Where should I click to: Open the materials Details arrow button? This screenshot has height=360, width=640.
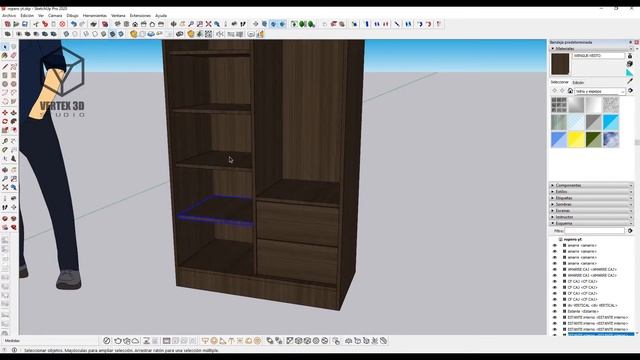pos(631,91)
